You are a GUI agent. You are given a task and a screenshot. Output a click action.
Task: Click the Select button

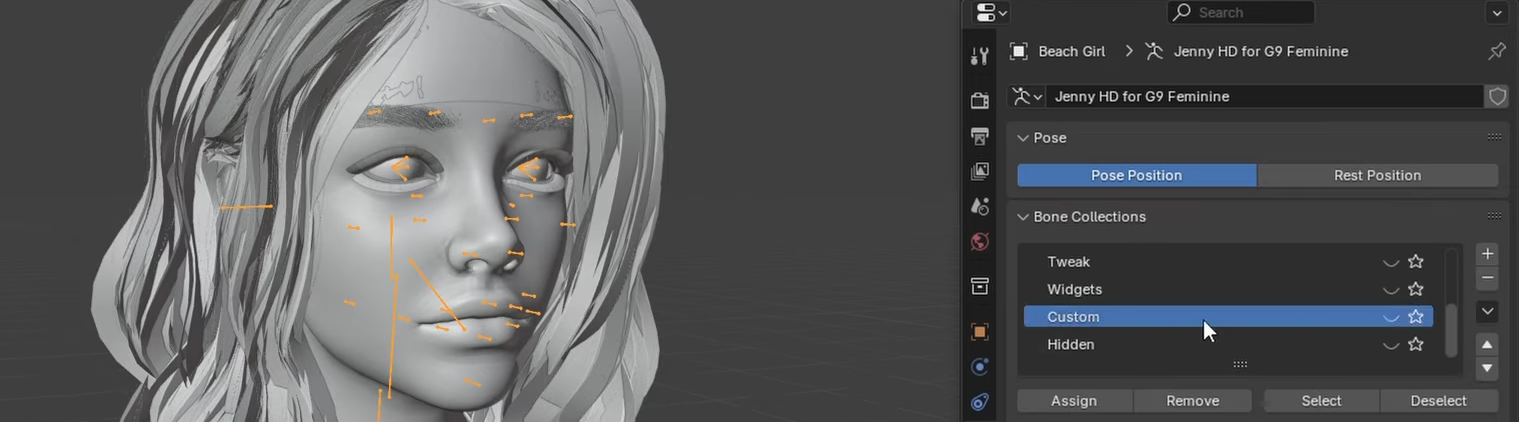click(1321, 401)
